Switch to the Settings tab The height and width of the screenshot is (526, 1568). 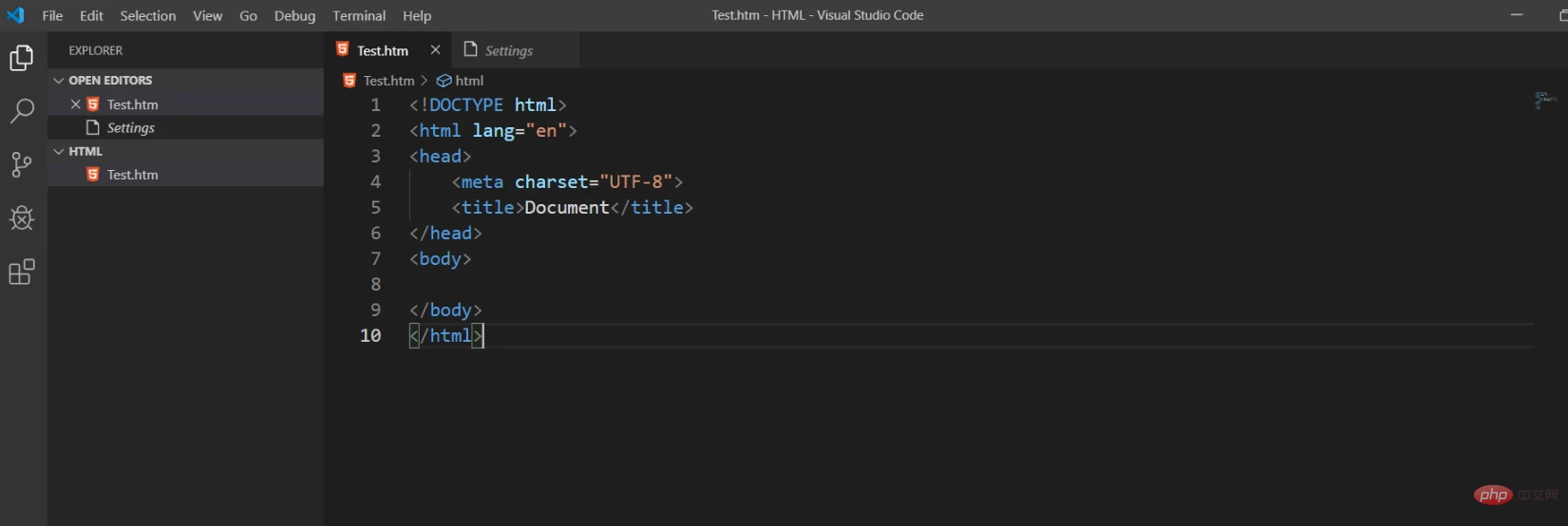[x=514, y=50]
